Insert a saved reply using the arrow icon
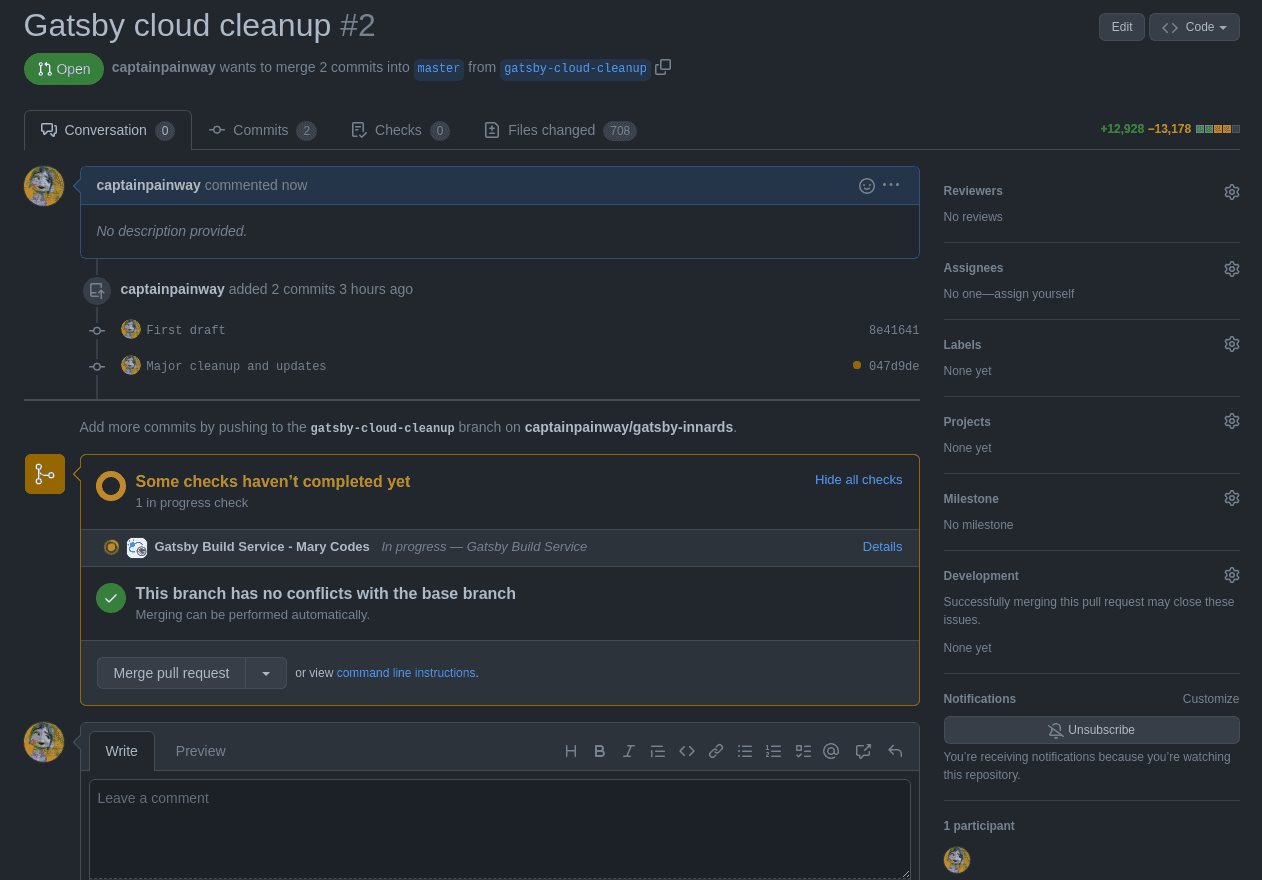The height and width of the screenshot is (880, 1262). [x=895, y=751]
